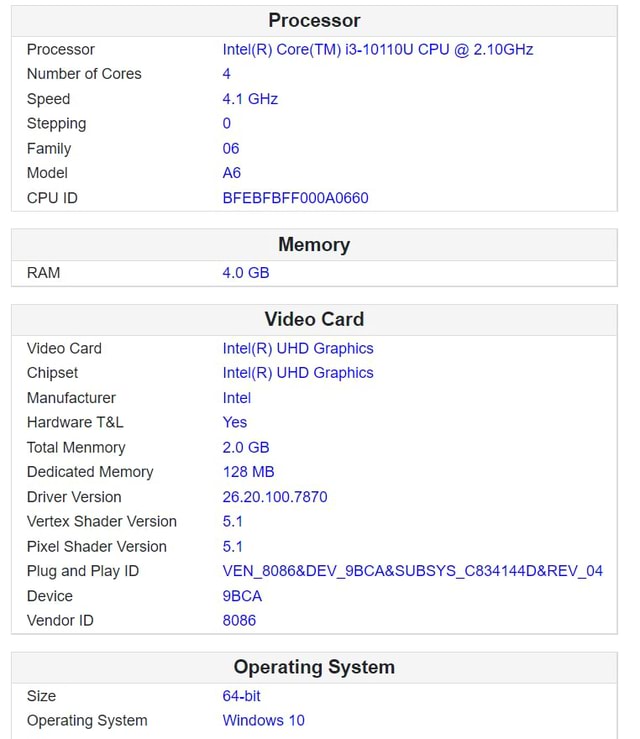
Task: Click the Operating System section header
Action: coord(314,667)
